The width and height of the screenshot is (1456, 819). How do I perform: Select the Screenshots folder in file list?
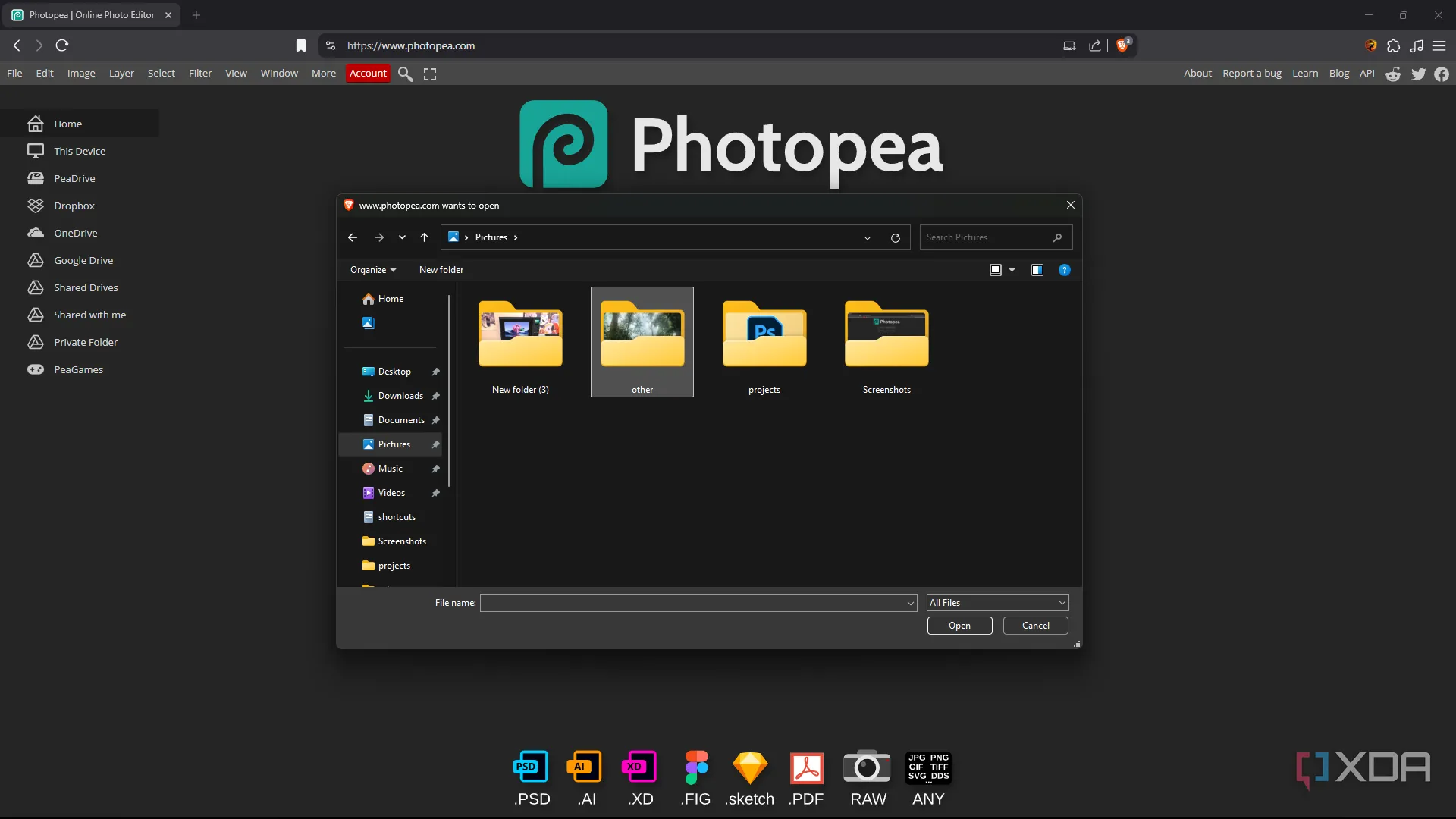pyautogui.click(x=886, y=342)
